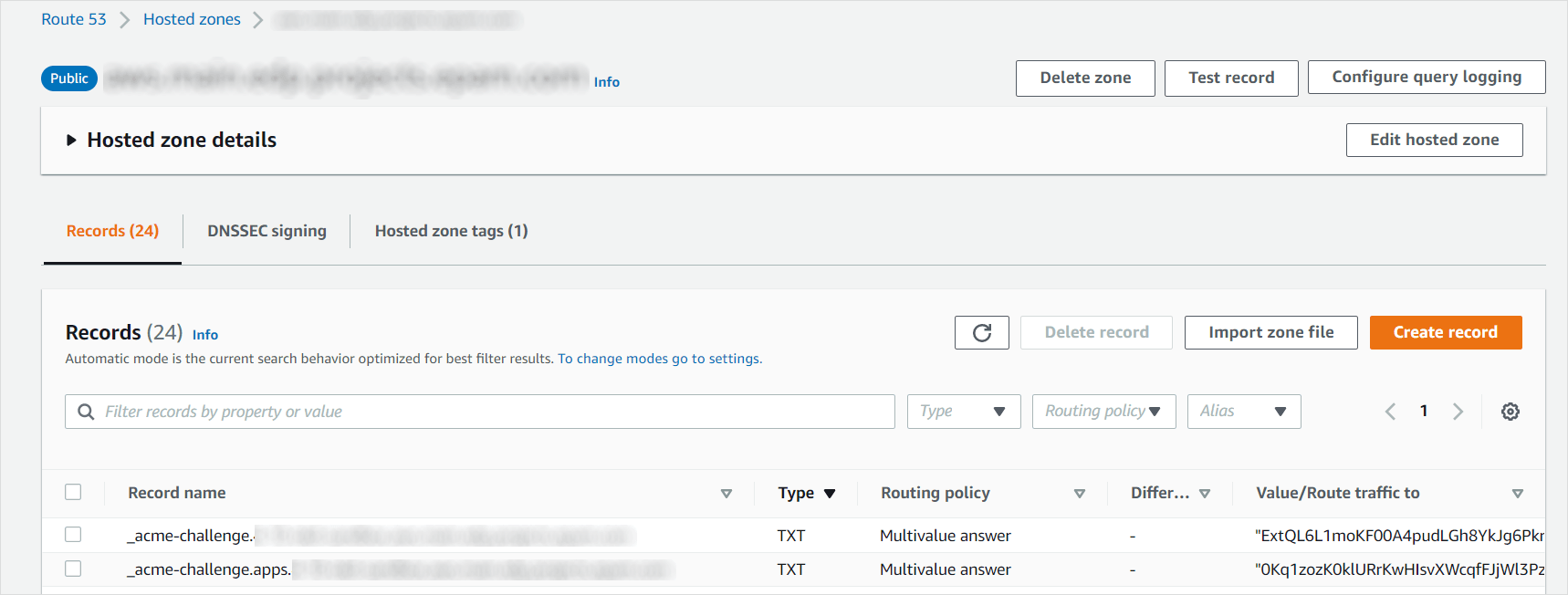The image size is (1568, 595).
Task: Click Import zone file button
Action: click(1270, 332)
